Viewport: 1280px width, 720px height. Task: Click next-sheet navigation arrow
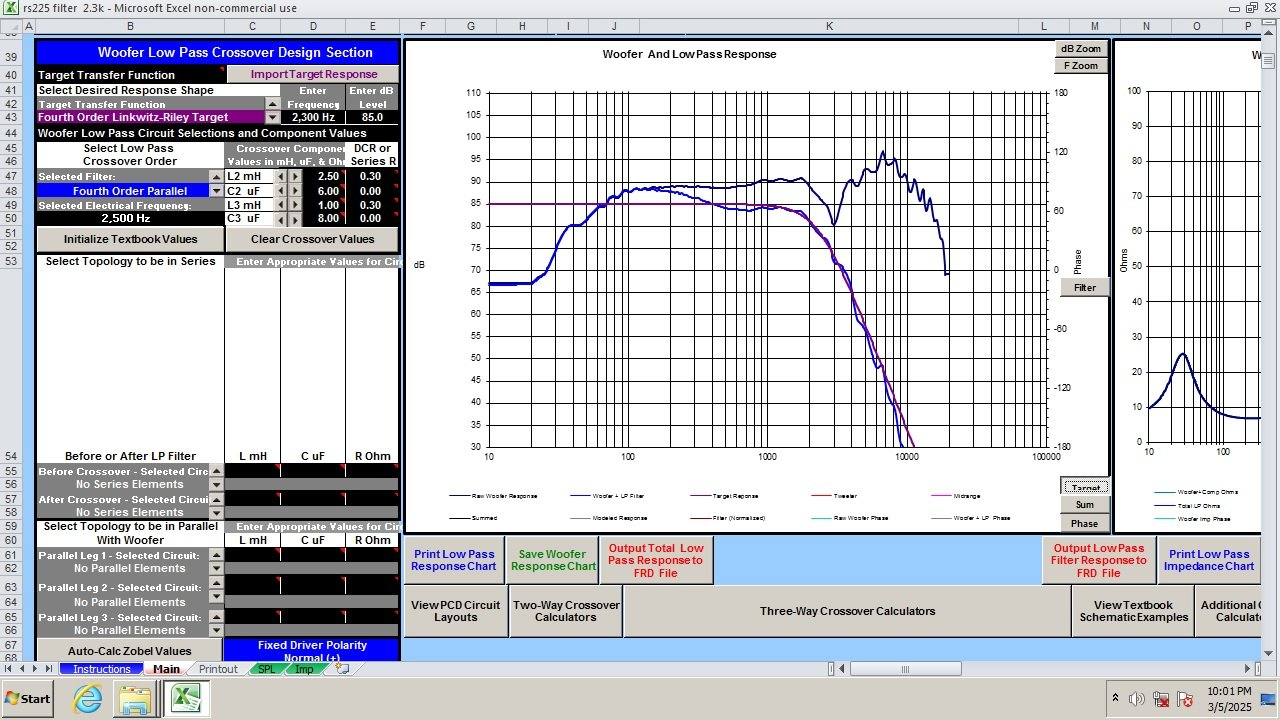36,669
